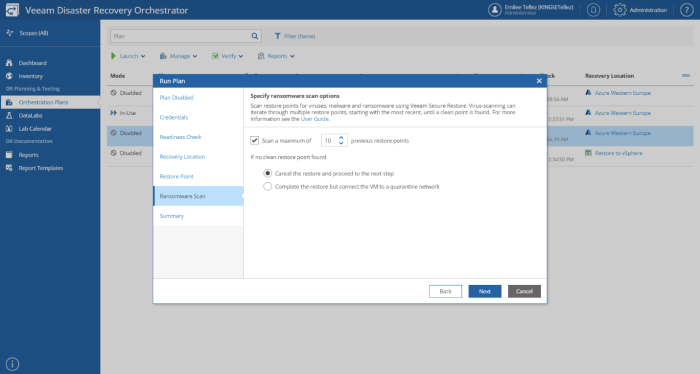This screenshot has height=374, width=700.
Task: Open Lab Calendar in the sidebar
Action: pyautogui.click(x=35, y=129)
